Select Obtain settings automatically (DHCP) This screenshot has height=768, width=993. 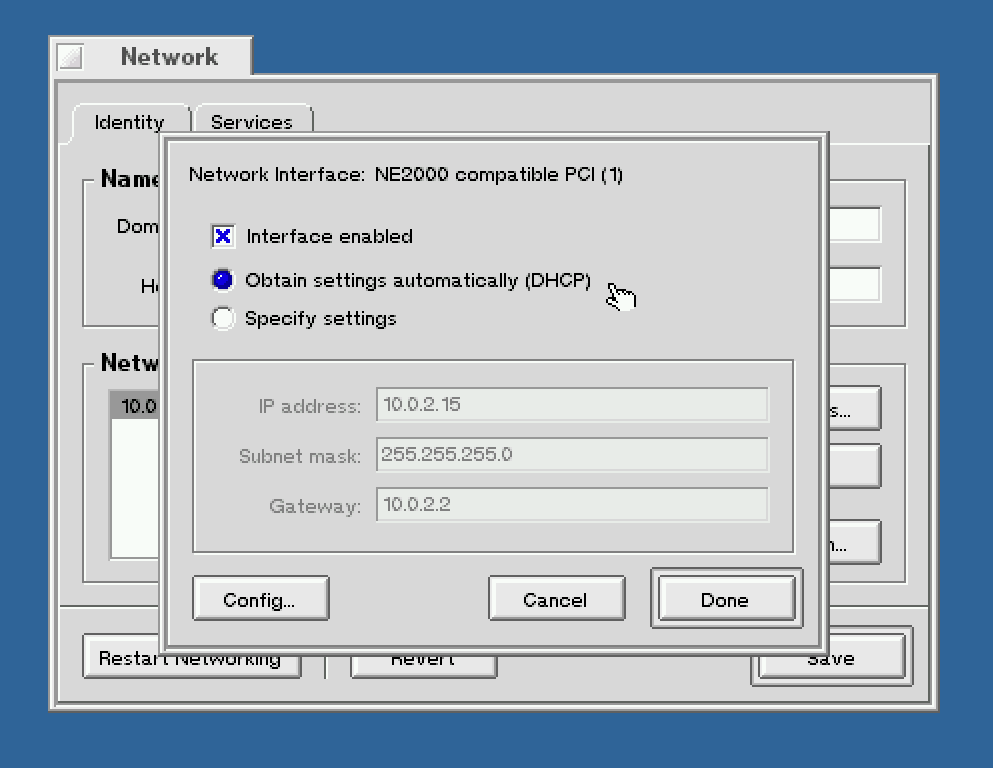(x=223, y=281)
